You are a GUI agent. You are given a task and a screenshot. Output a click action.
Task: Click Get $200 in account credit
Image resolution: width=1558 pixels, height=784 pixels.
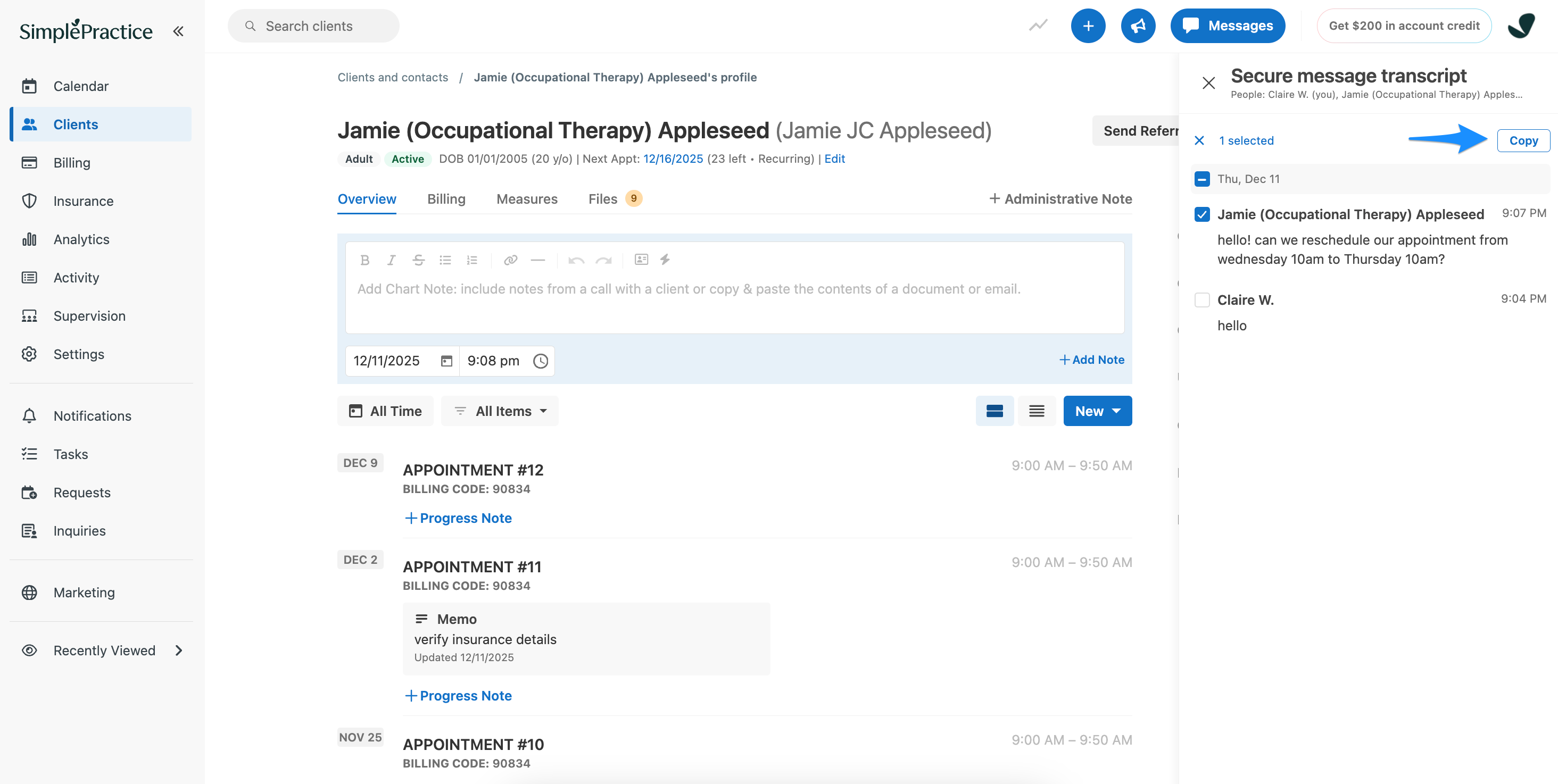[x=1404, y=26]
